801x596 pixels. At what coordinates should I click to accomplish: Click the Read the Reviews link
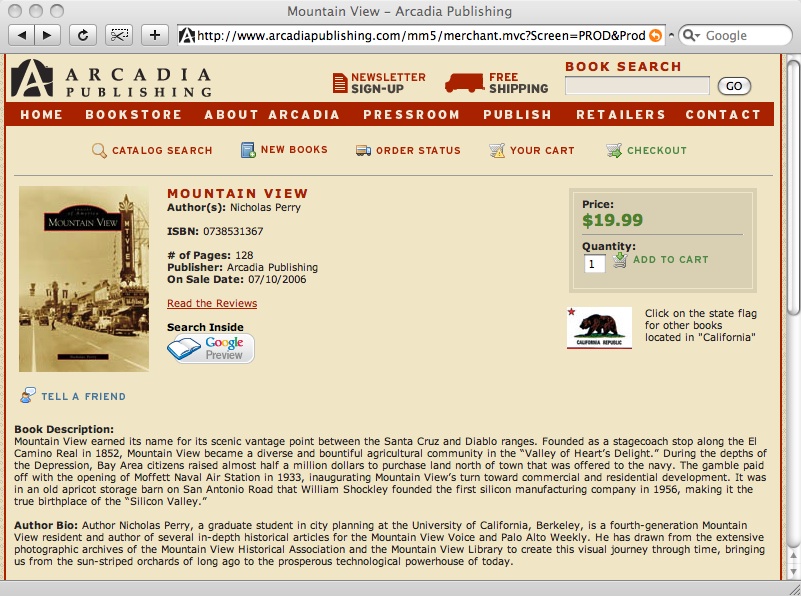point(212,303)
